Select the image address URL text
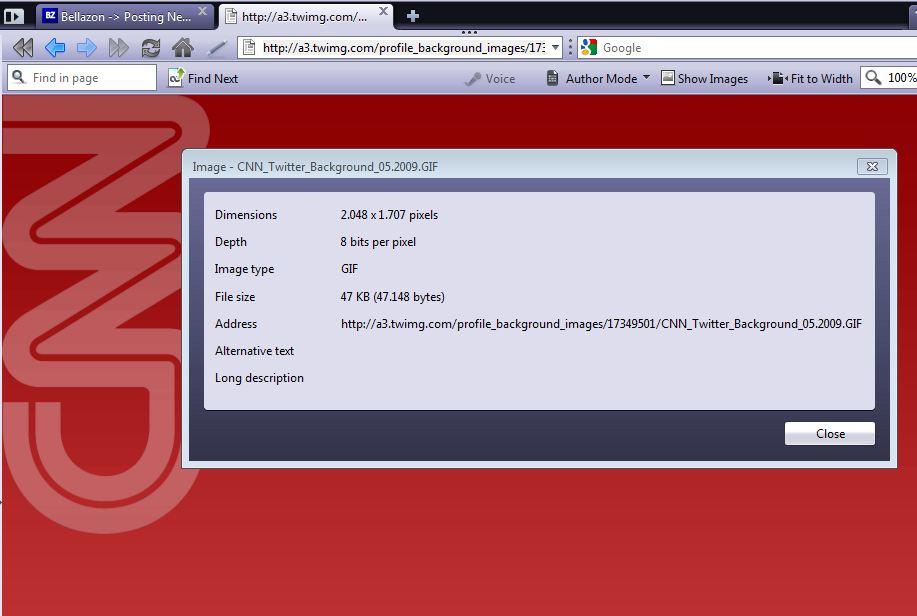 tap(601, 324)
